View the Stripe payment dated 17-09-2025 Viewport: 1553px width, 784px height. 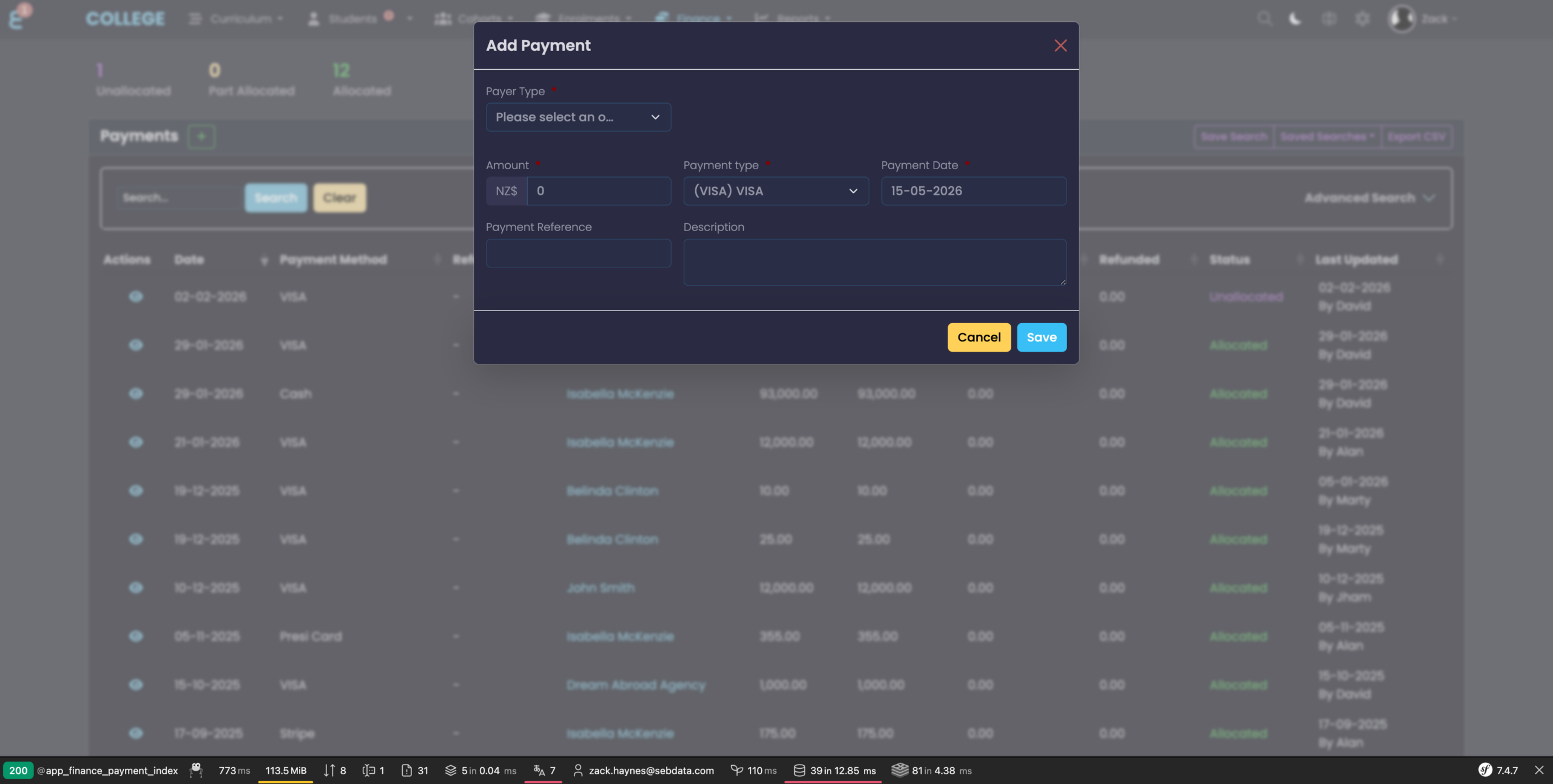(136, 733)
